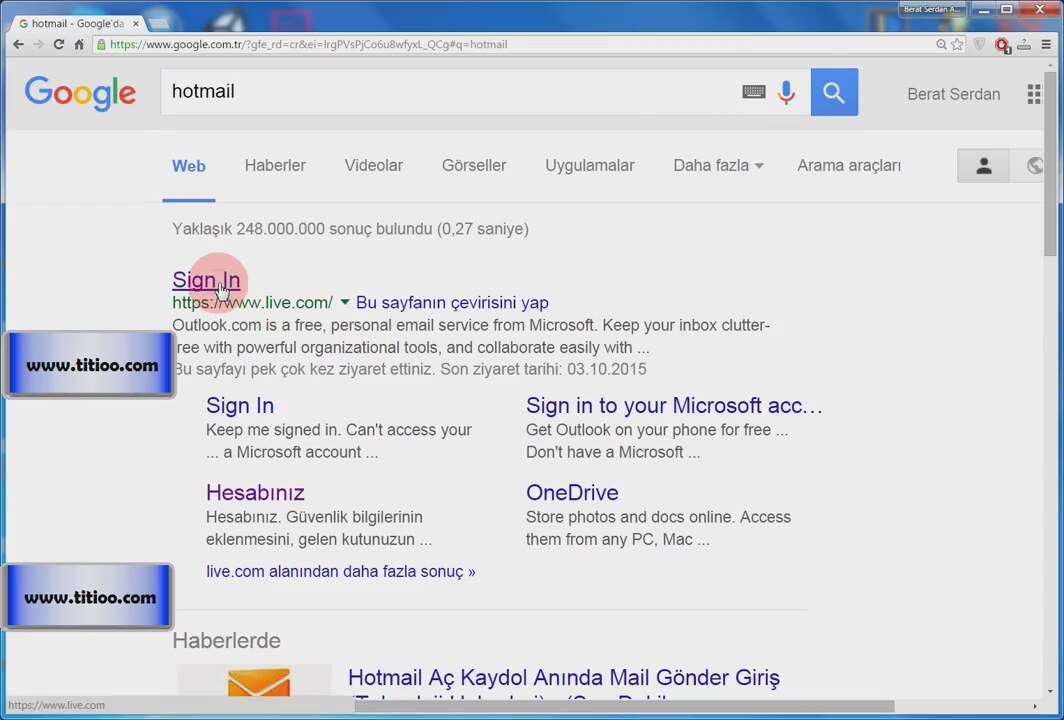Click the Berat Serdan profile button in title bar
Viewport: 1064px width, 720px height.
pos(931,10)
